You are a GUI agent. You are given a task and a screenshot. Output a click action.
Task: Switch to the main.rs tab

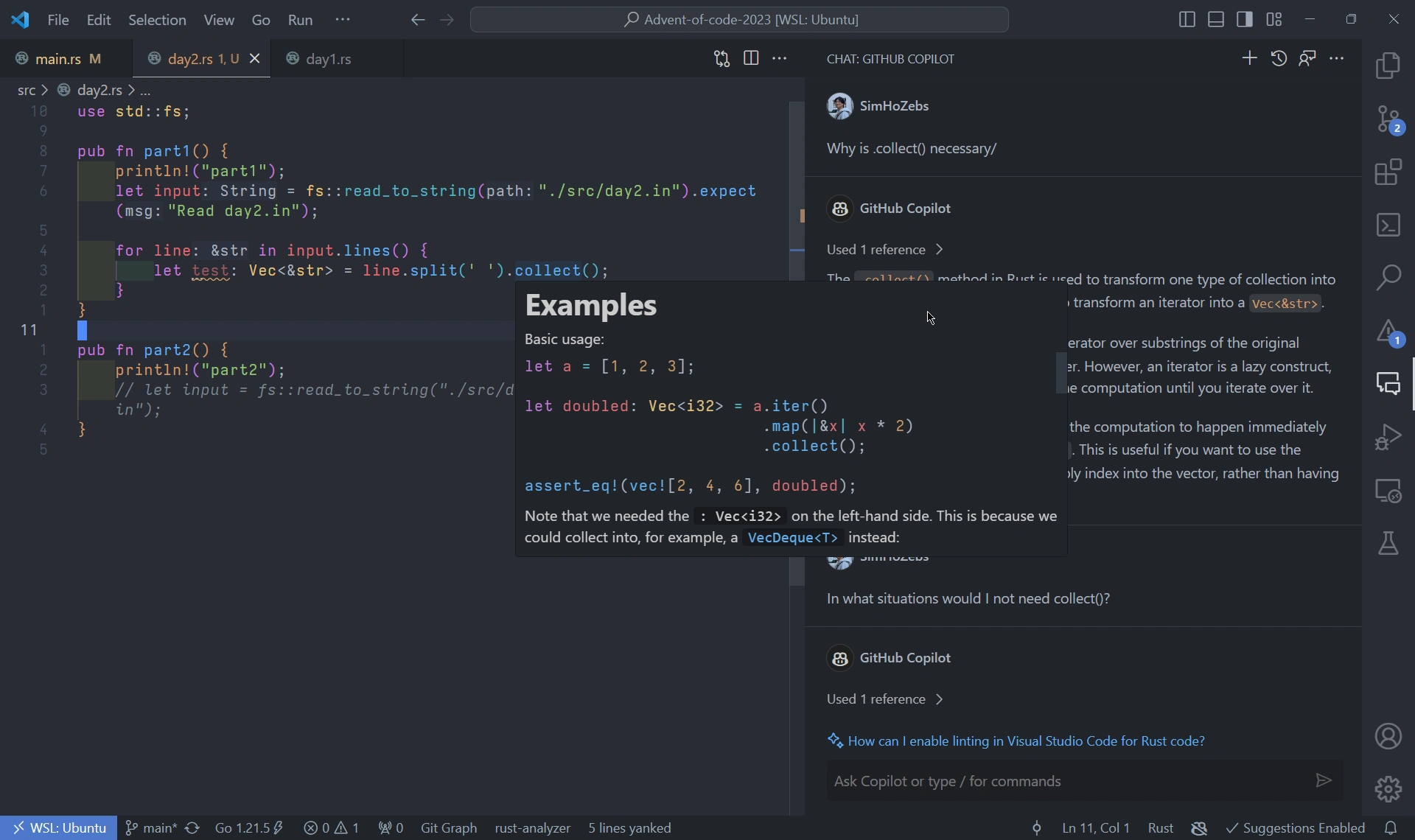tap(66, 58)
